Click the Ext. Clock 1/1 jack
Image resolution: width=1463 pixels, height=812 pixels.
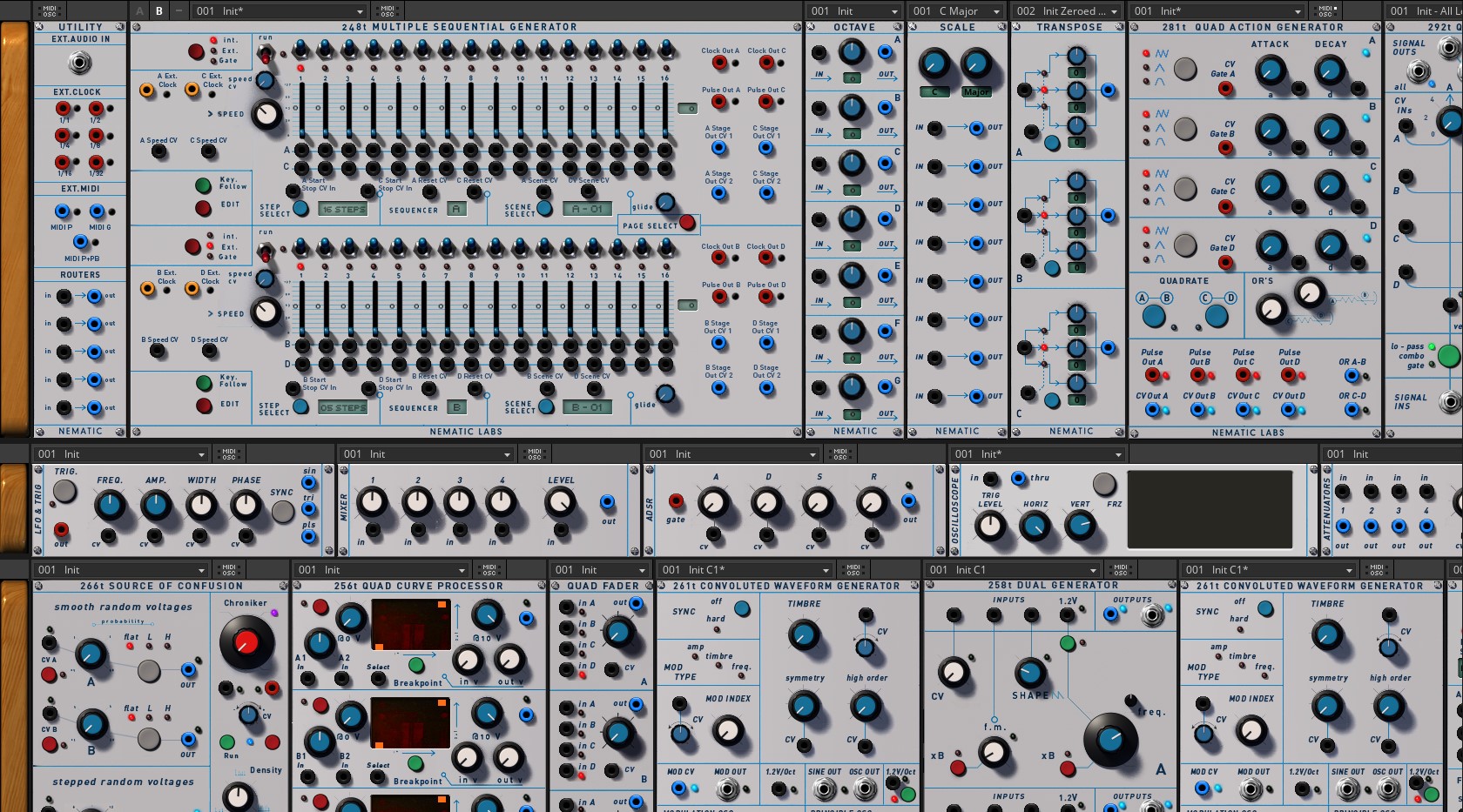click(64, 109)
